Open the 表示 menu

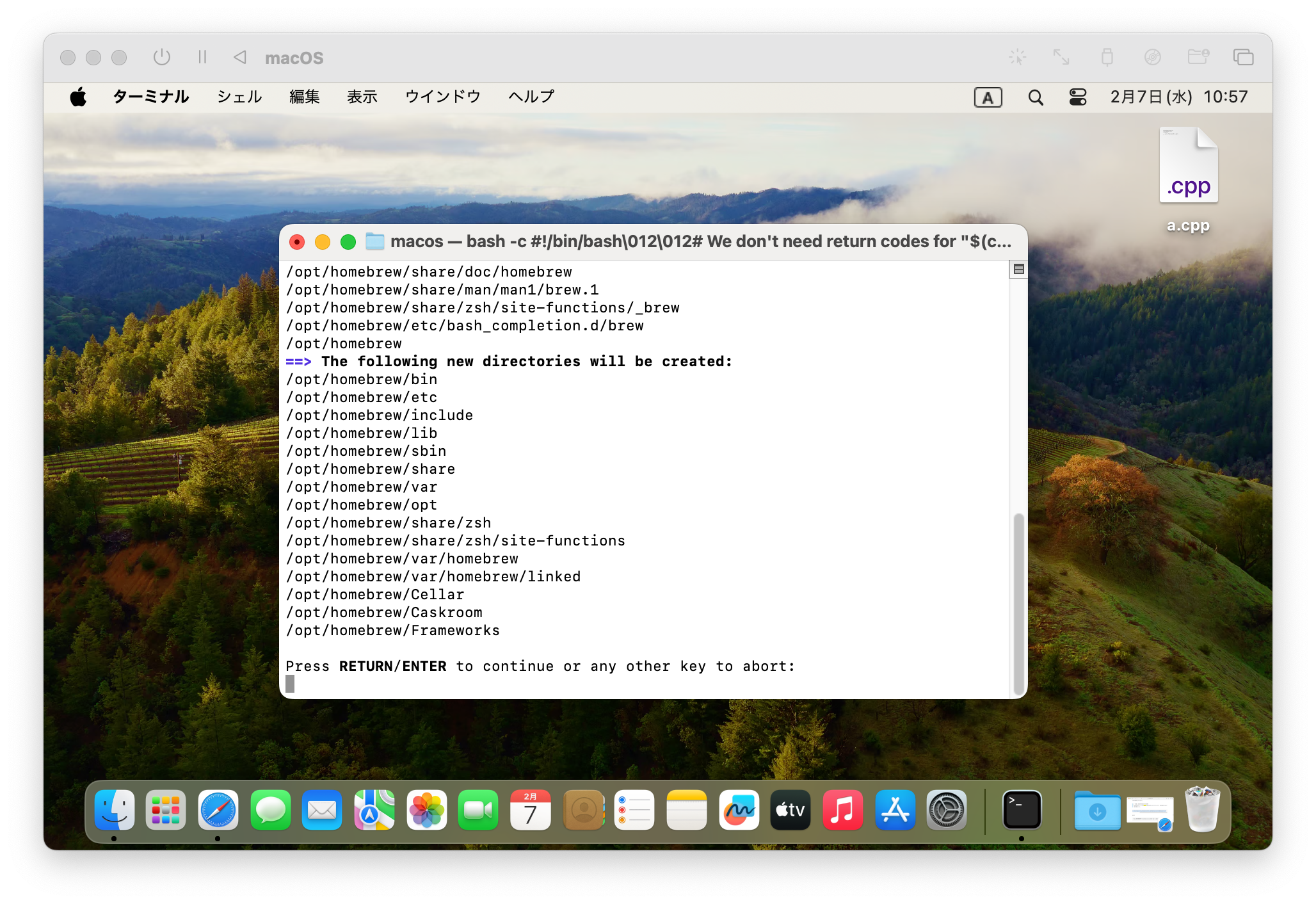click(x=362, y=97)
